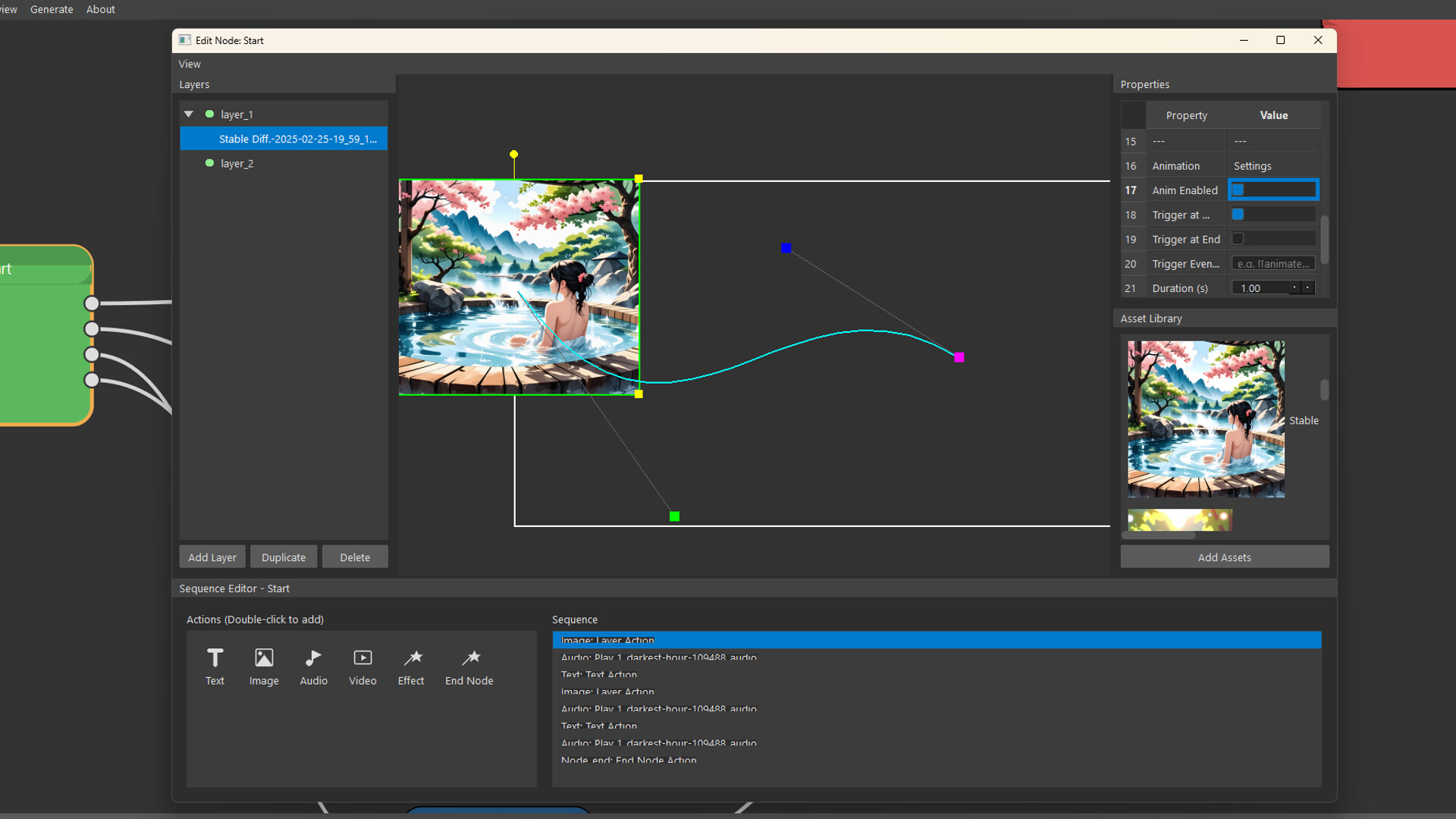Click the Duplicate layer button

pyautogui.click(x=284, y=557)
